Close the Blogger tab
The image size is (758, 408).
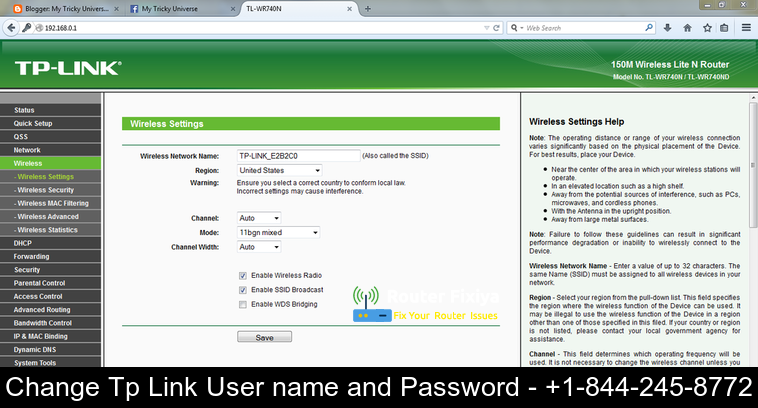[x=117, y=9]
